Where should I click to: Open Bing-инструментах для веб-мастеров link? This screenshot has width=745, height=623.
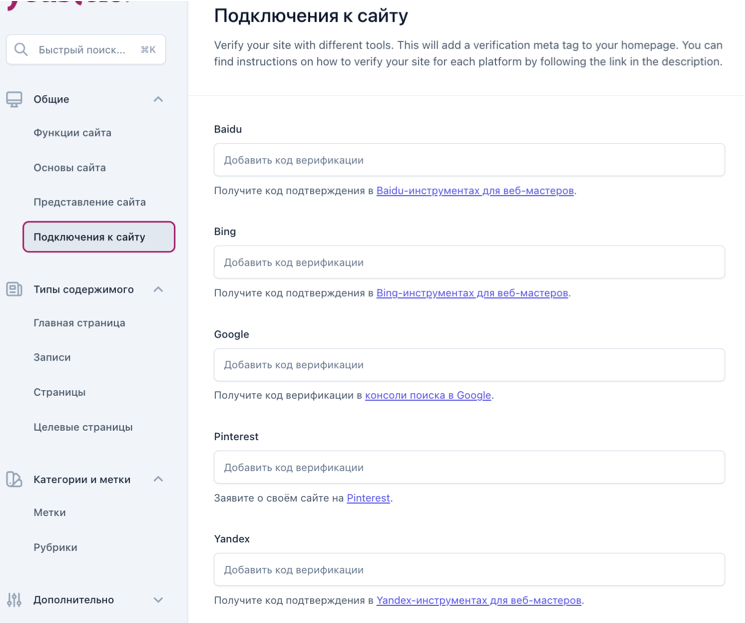pos(472,293)
